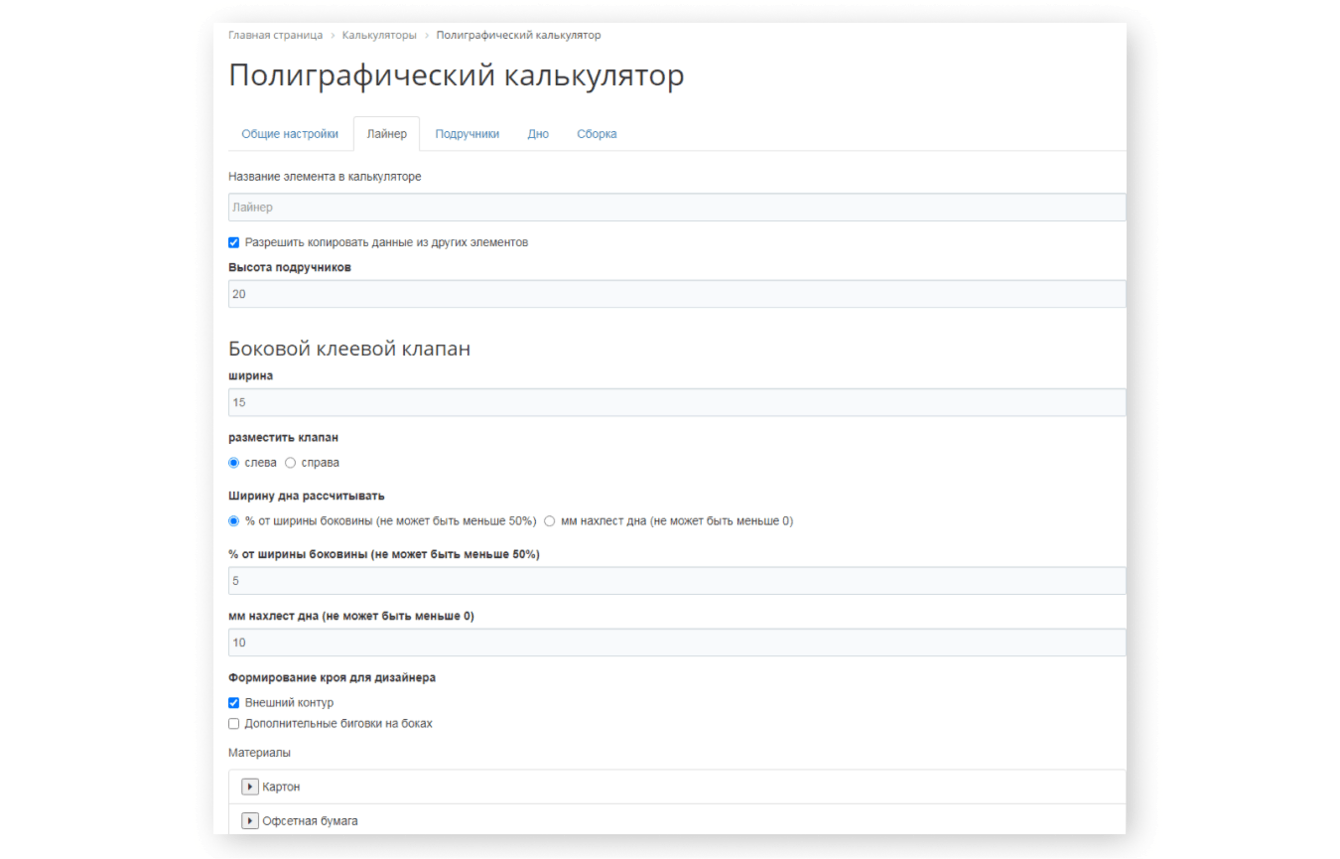
Task: Go to the Сборка tab
Action: [x=596, y=134]
